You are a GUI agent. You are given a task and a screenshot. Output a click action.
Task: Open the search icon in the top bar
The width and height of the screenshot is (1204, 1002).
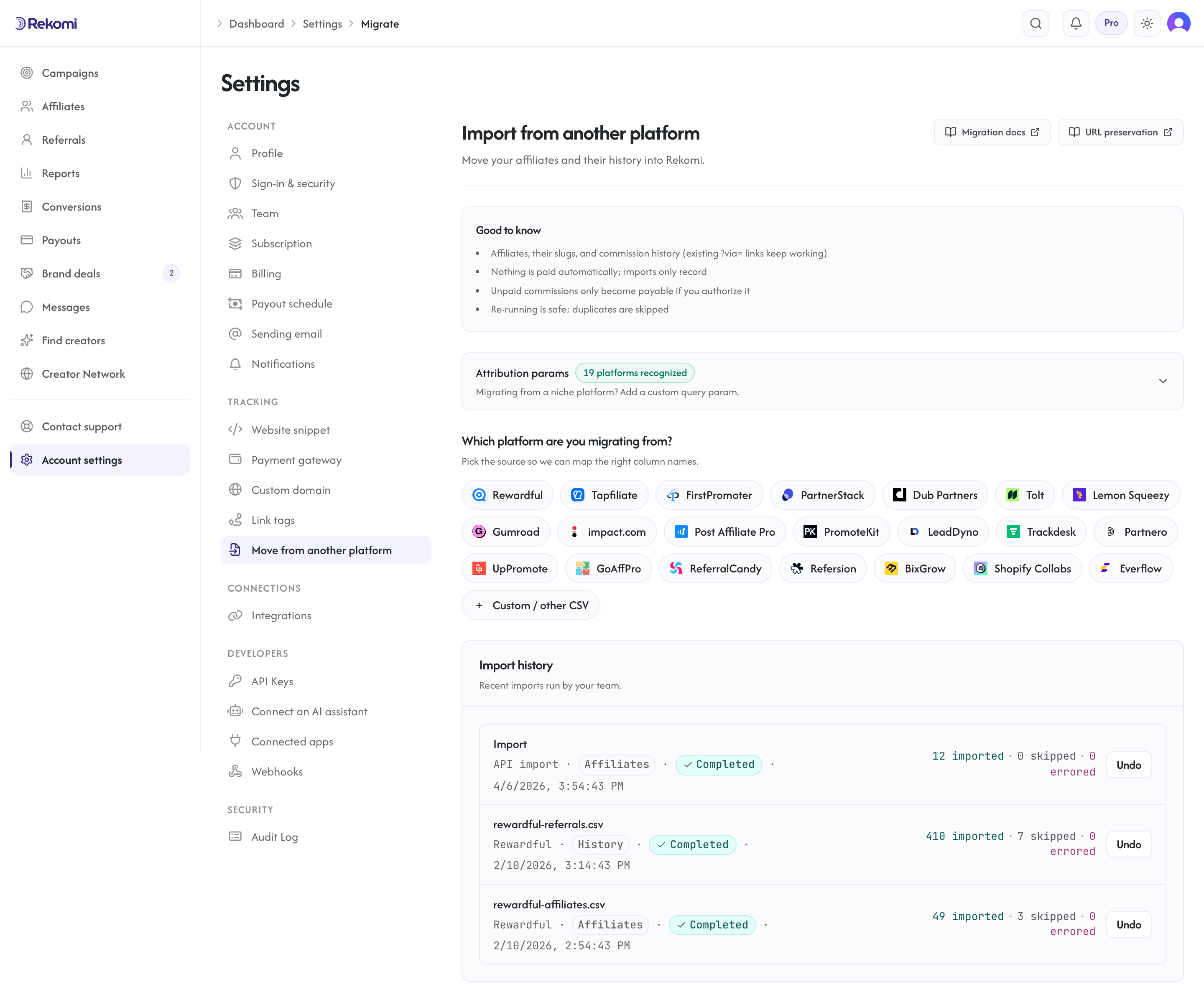pyautogui.click(x=1036, y=23)
